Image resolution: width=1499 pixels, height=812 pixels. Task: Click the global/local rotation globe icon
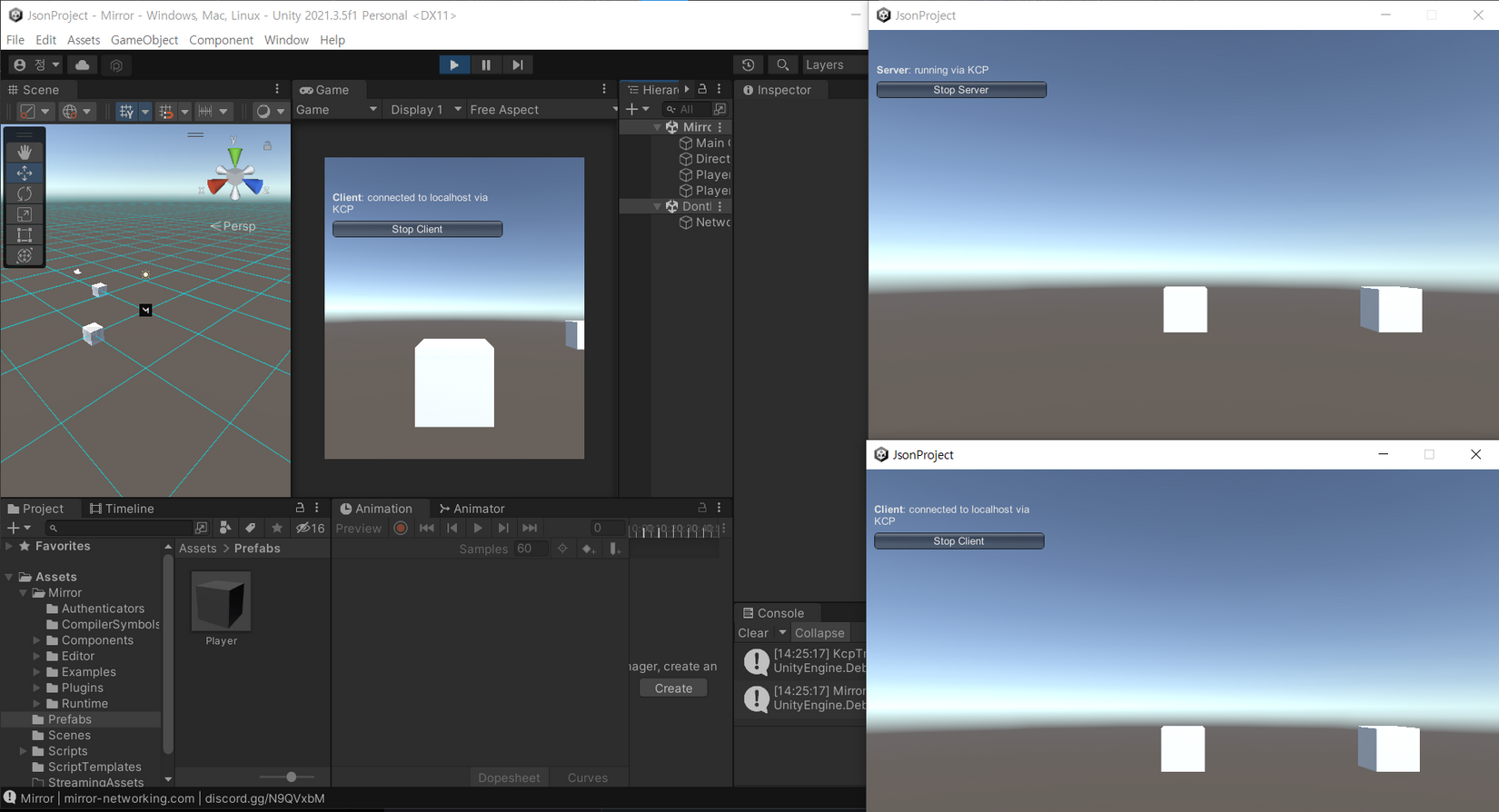coord(76,111)
